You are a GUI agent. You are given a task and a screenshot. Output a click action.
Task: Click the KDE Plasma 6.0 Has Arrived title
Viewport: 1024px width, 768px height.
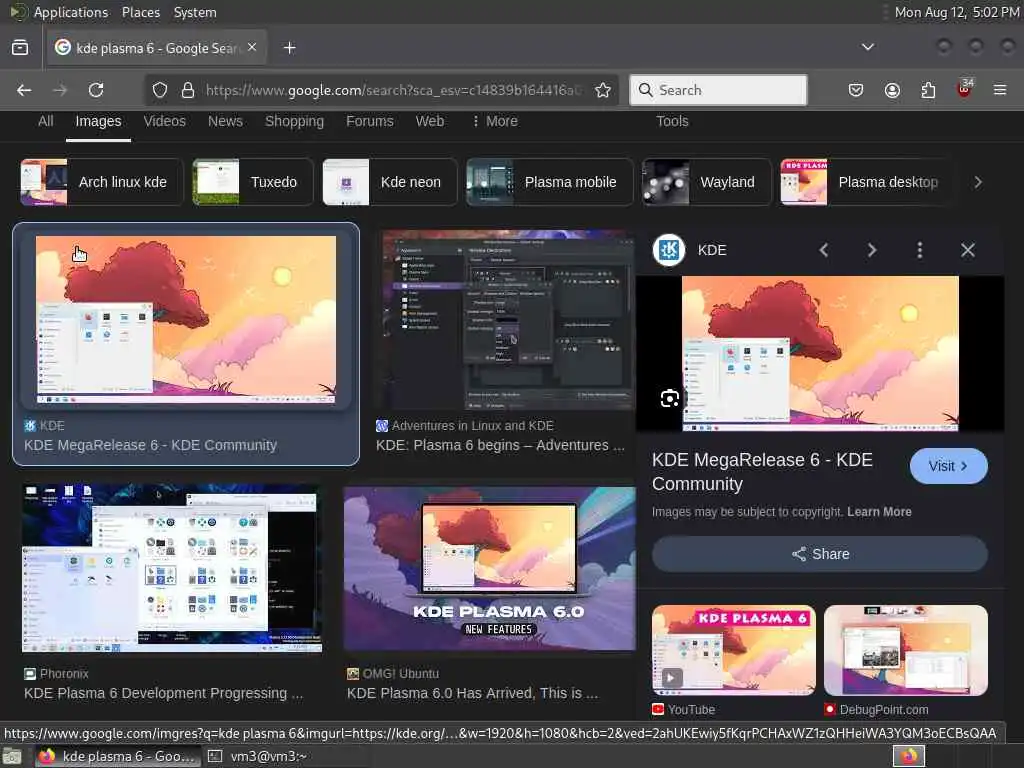pos(472,694)
